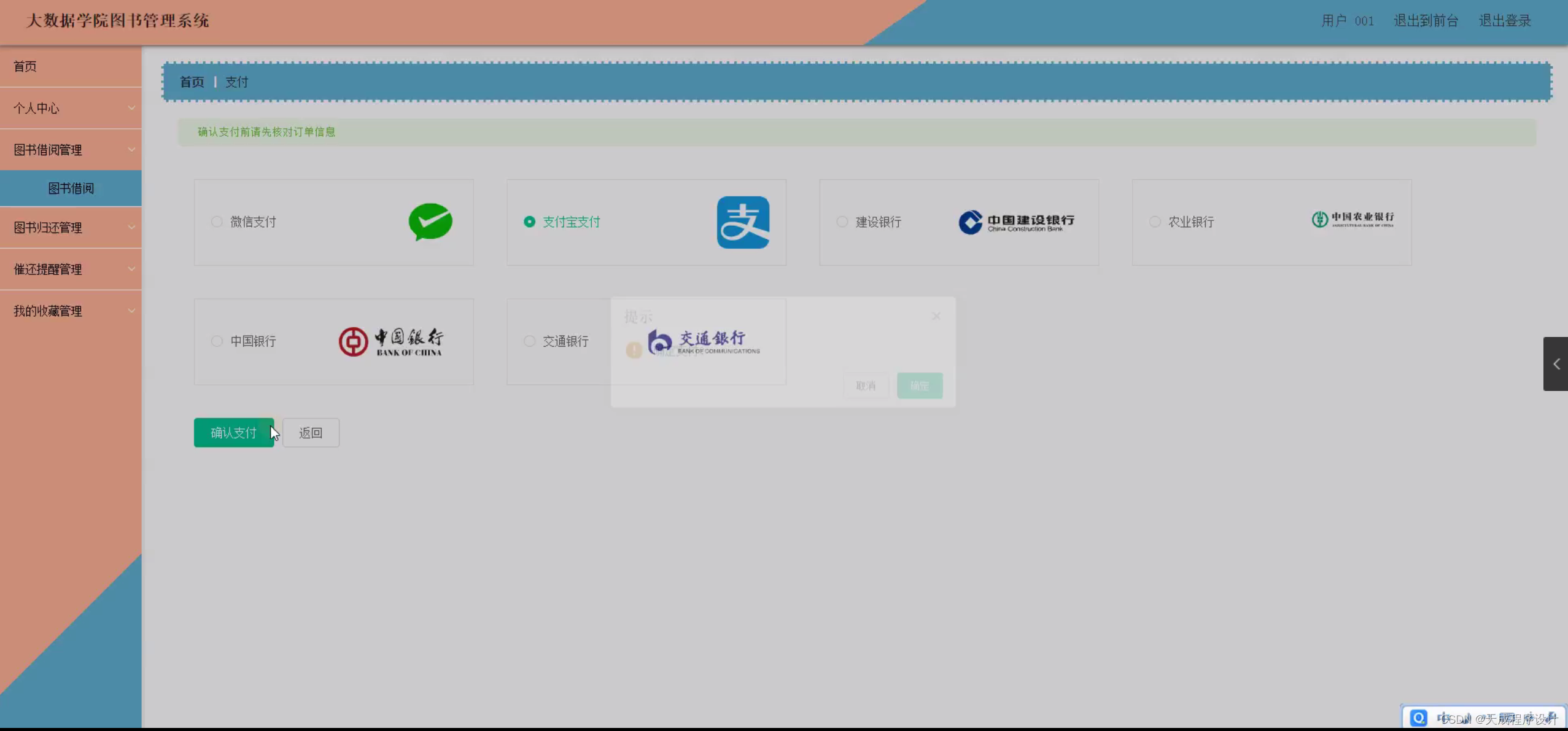Click the Agricultural Bank of China logo

tap(1353, 219)
